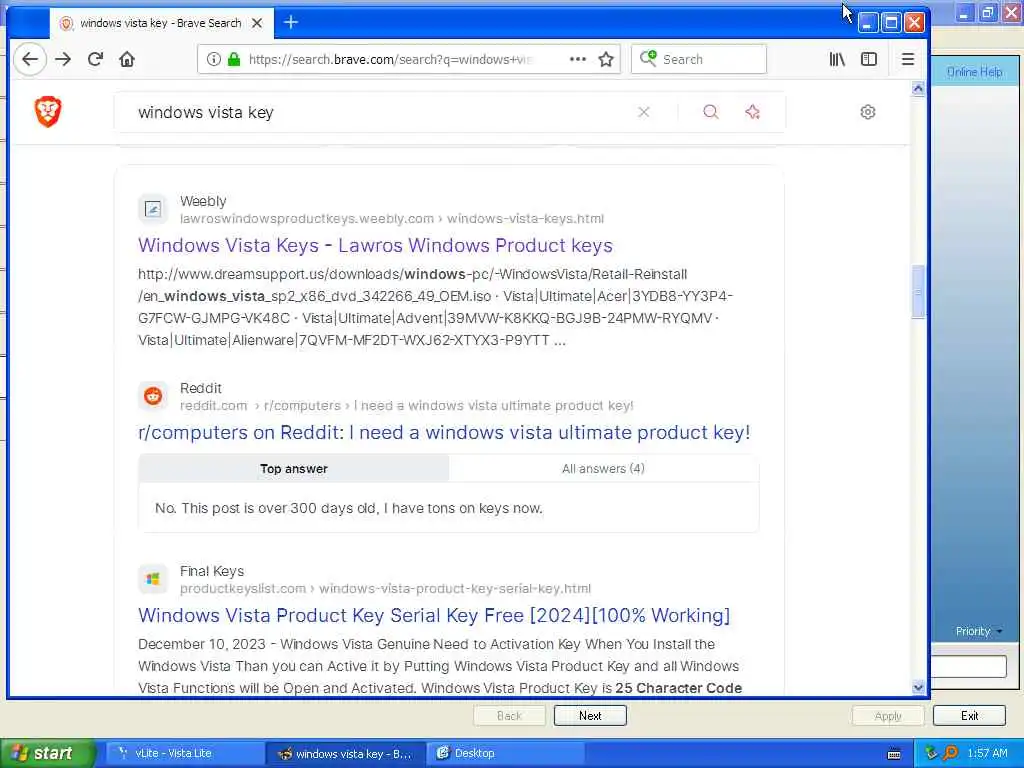The width and height of the screenshot is (1024, 768).
Task: Open the page actions three-dots menu
Action: tap(577, 59)
